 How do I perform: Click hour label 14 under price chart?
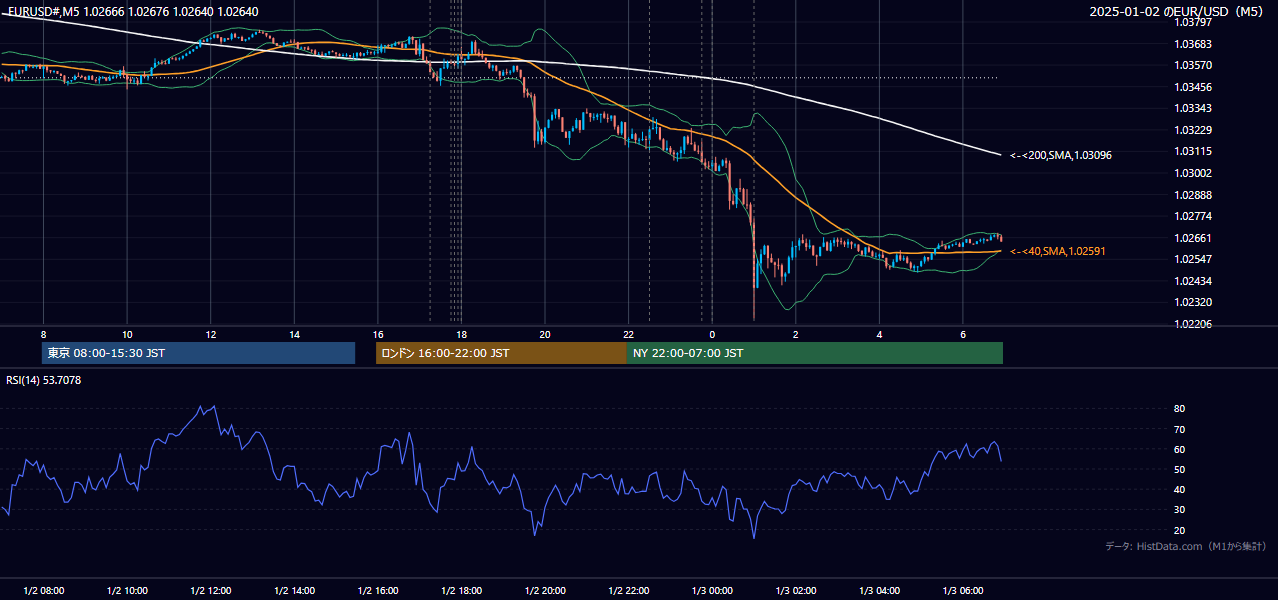pyautogui.click(x=294, y=334)
